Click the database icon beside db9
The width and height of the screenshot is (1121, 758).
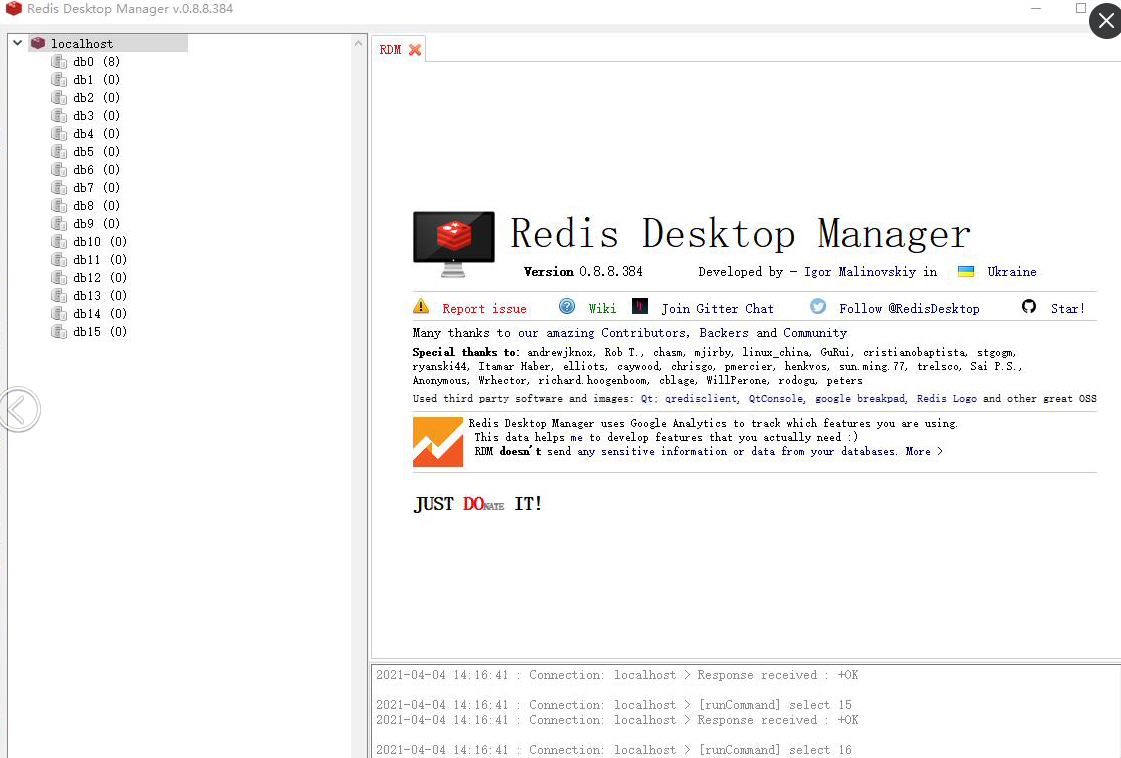[59, 223]
